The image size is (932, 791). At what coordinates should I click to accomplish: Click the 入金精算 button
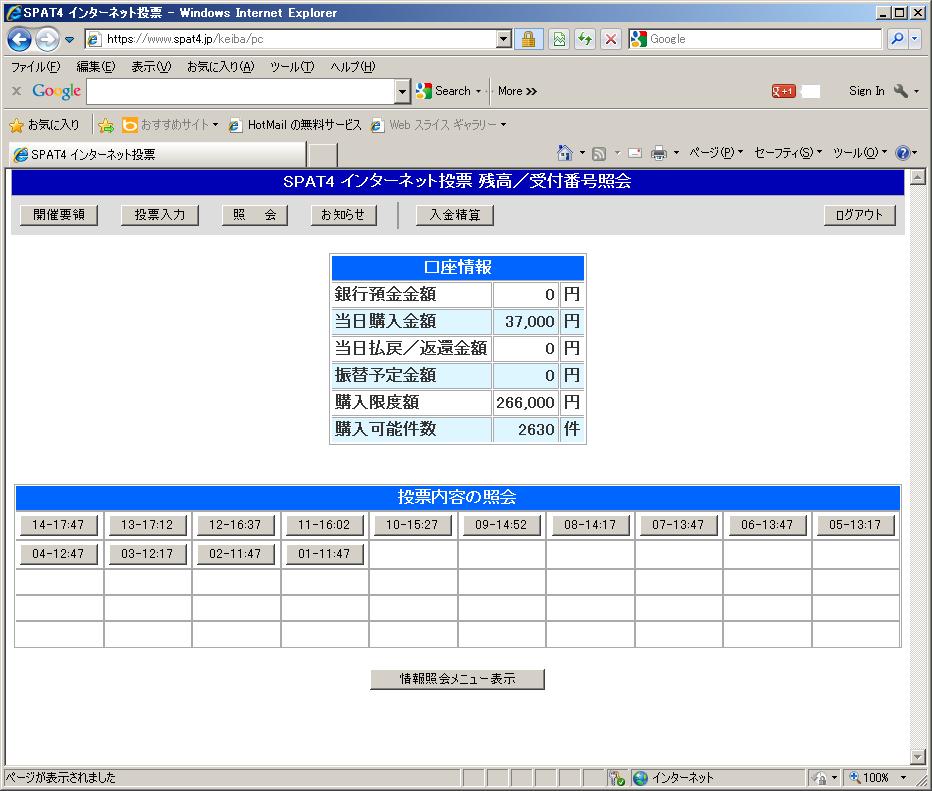click(x=455, y=215)
